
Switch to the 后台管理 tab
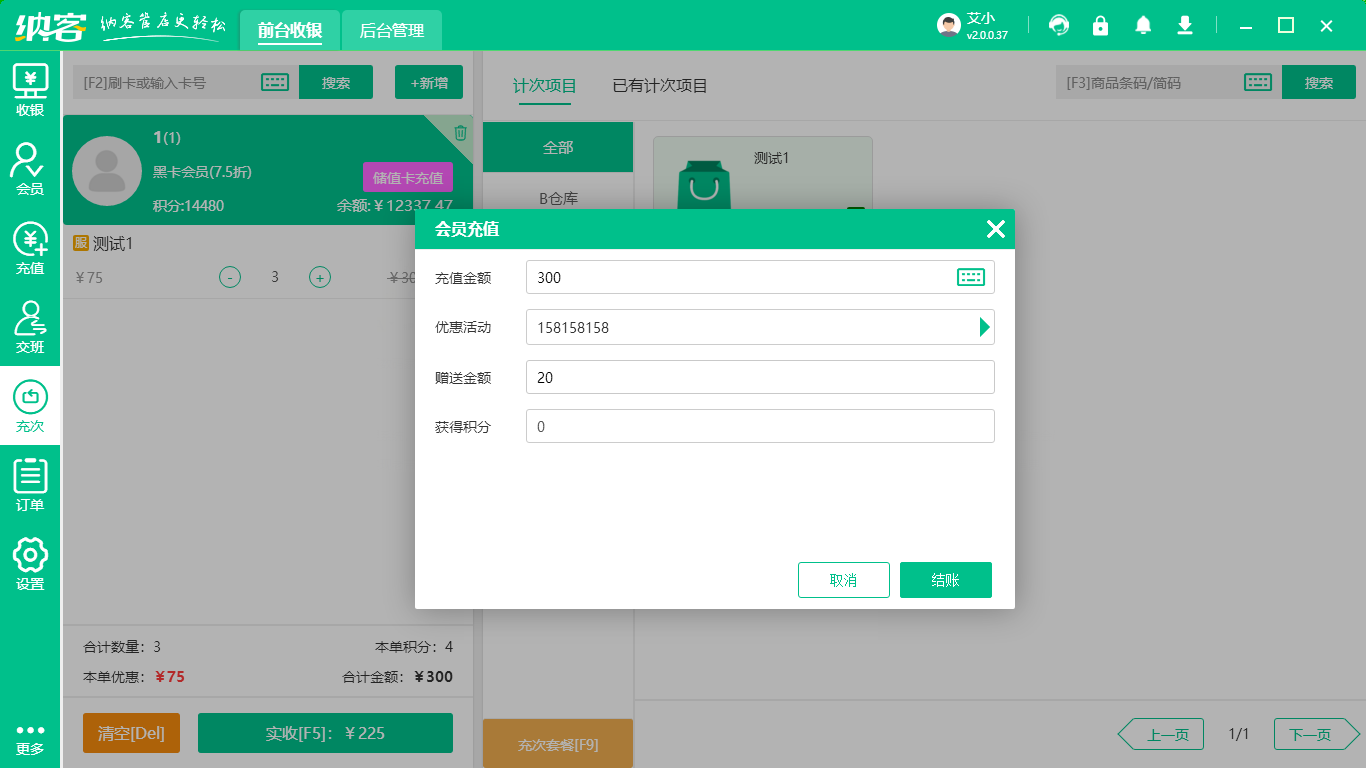(x=392, y=31)
